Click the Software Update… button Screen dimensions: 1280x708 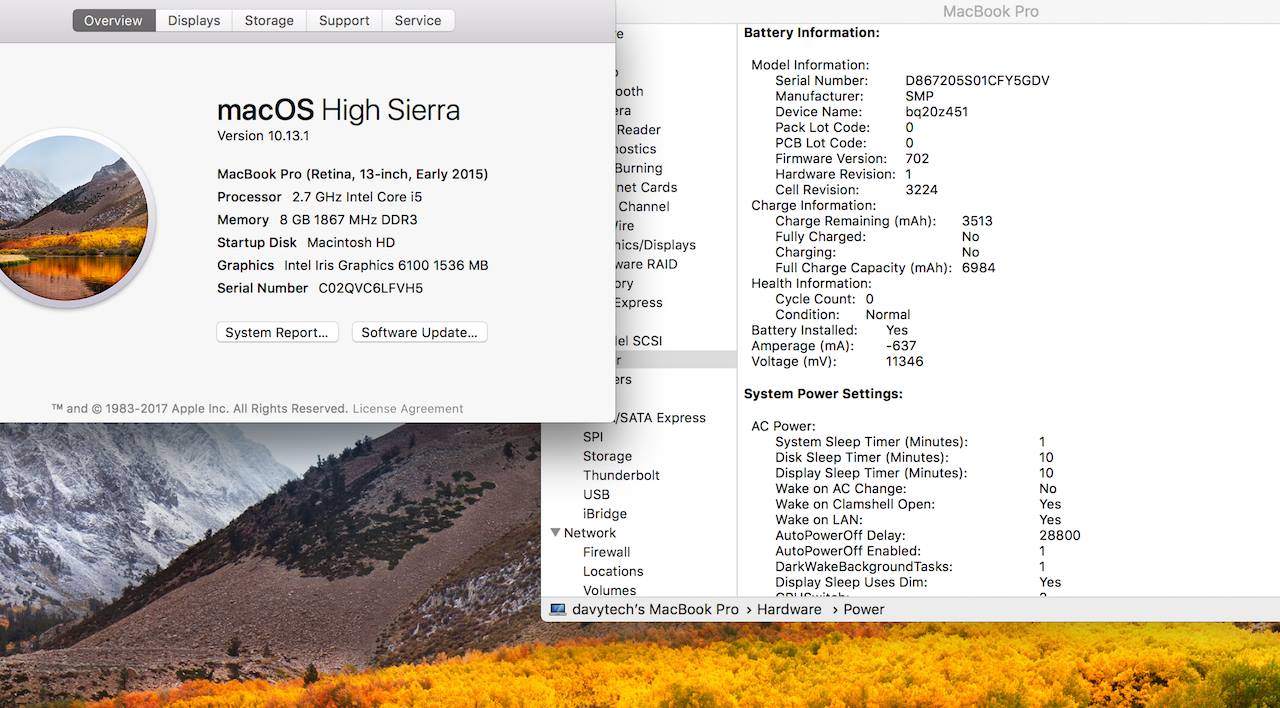419,332
